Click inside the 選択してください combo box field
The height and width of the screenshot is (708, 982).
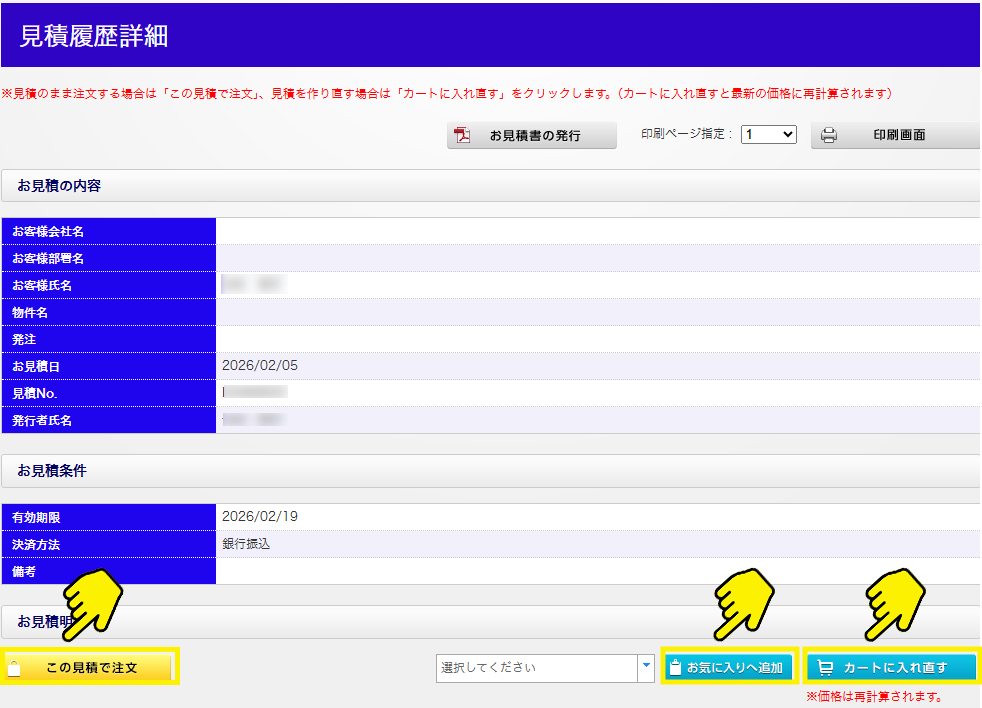(x=536, y=667)
